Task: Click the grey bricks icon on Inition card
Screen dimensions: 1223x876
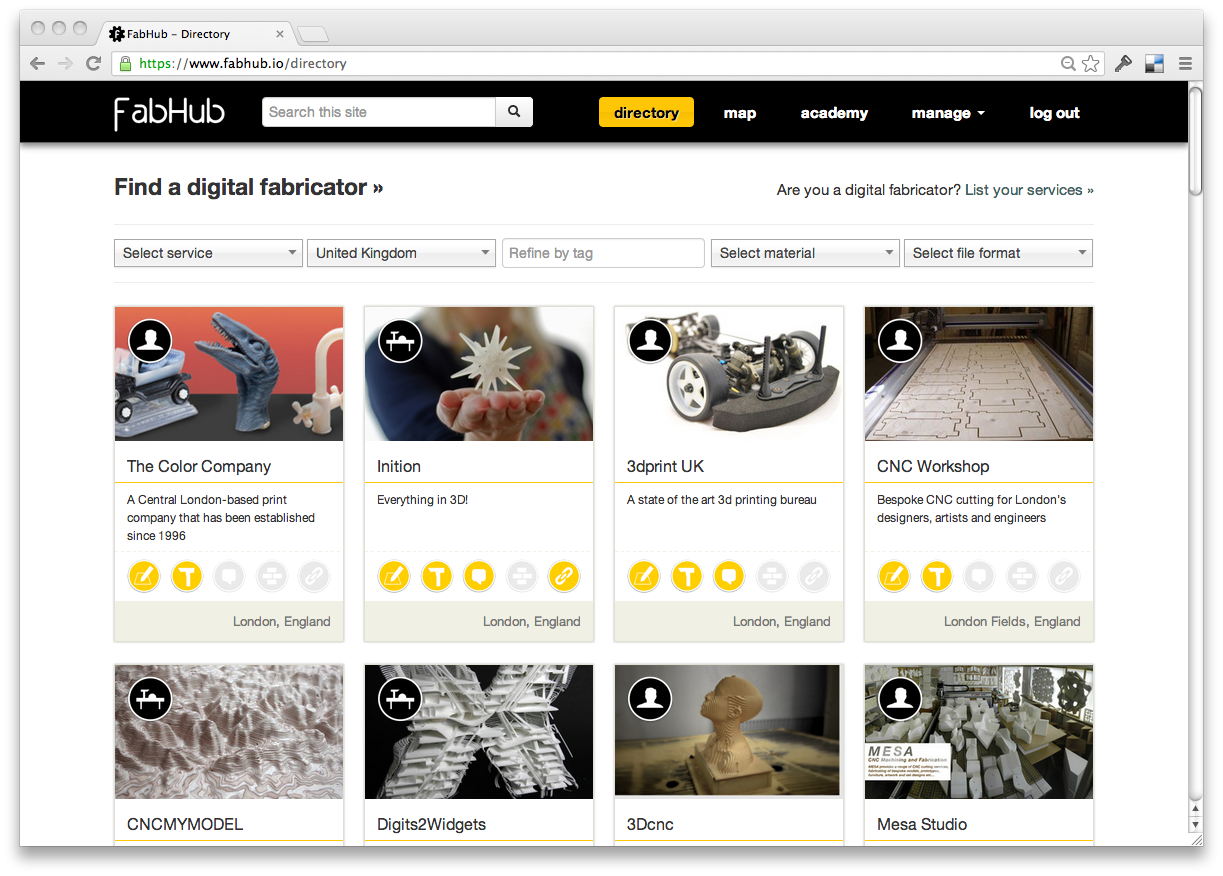Action: tap(522, 576)
